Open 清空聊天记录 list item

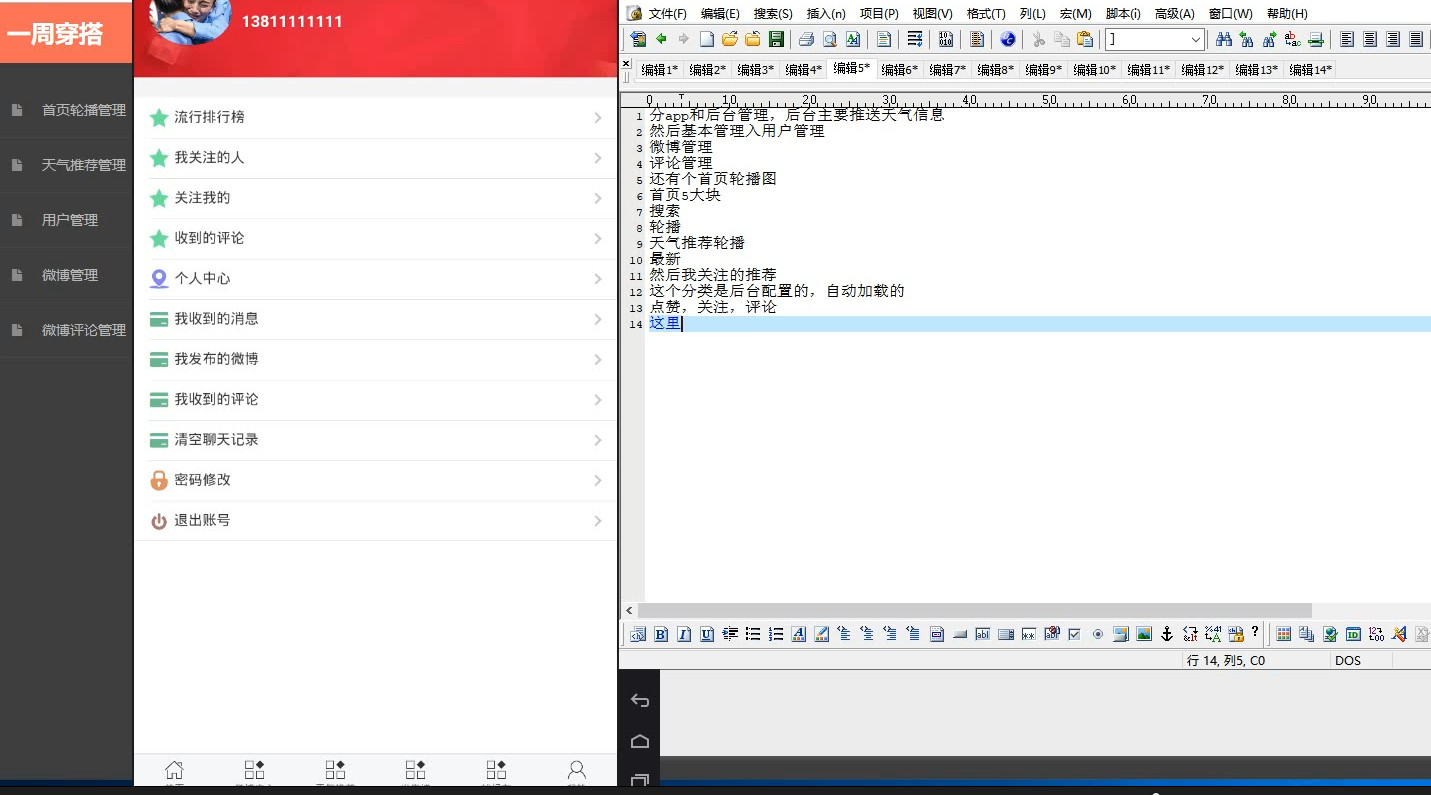(376, 440)
